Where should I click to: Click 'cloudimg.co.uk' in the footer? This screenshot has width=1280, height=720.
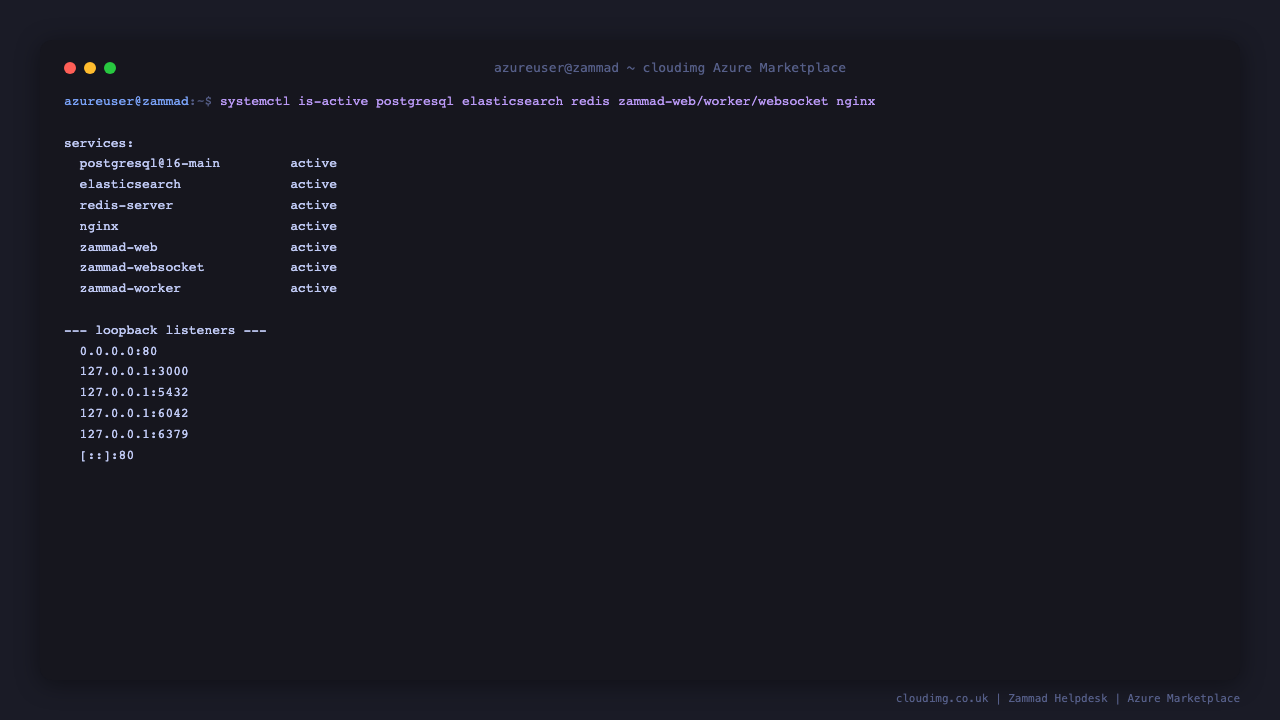(x=942, y=699)
